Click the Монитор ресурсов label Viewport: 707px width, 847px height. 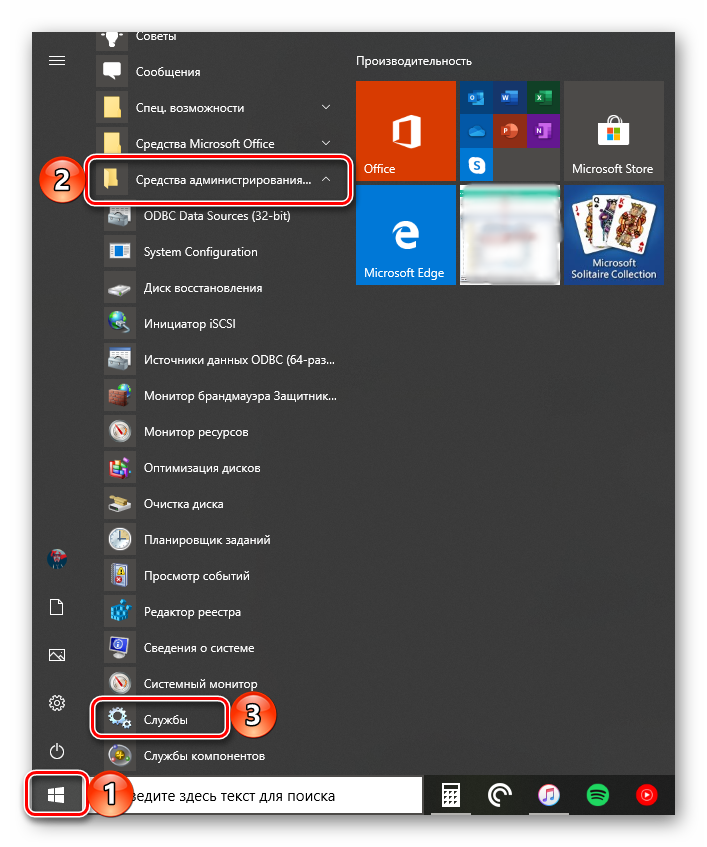(x=196, y=432)
